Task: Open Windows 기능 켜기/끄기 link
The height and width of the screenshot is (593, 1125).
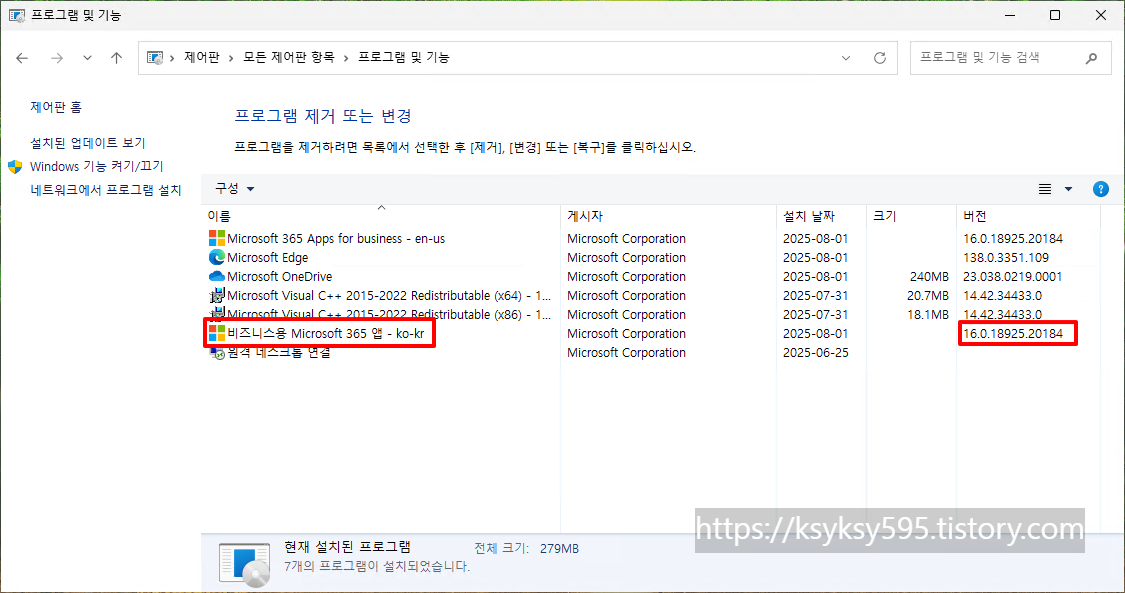Action: pyautogui.click(x=97, y=166)
